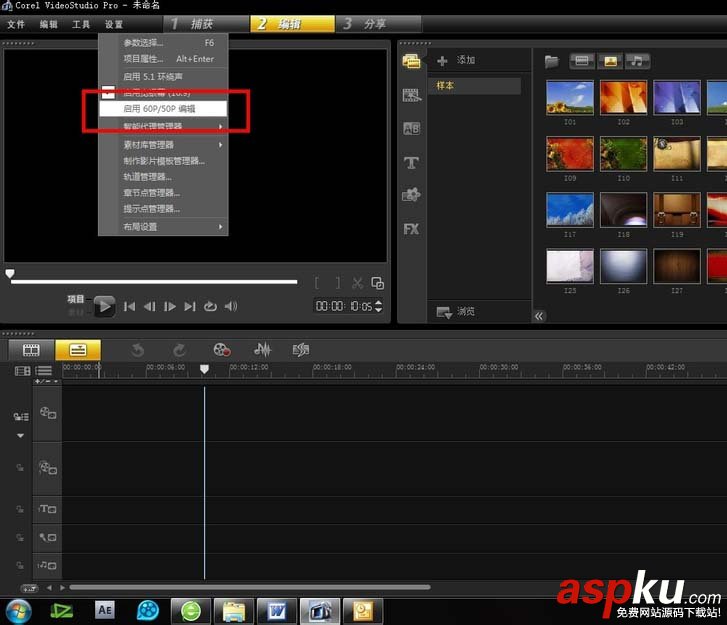Switch to Storyboard view

[31, 350]
